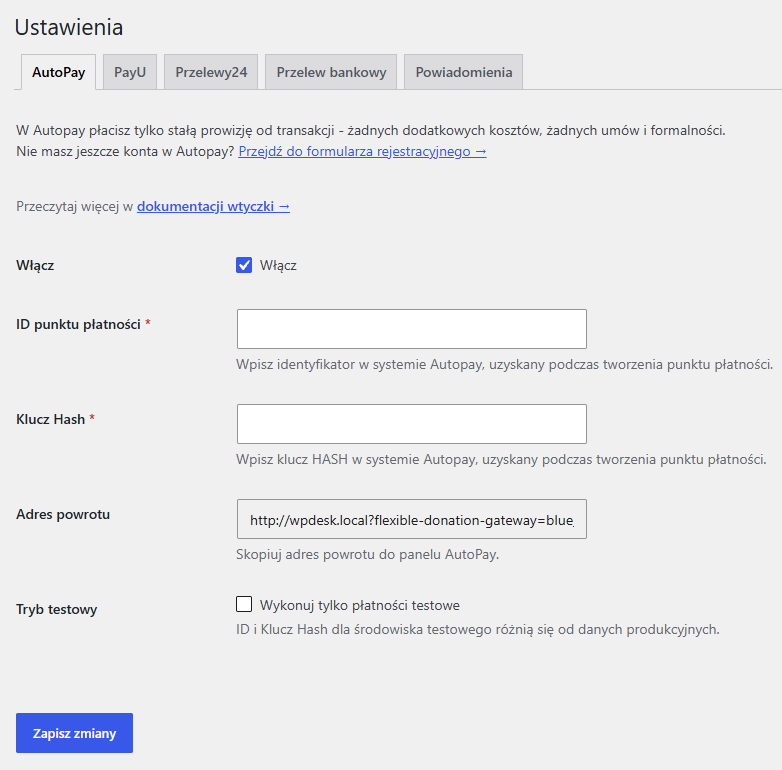Click the 'Skopiuj adres powrotu do panelu AutoPay.' hint
Screen dimensions: 782x770
[368, 555]
